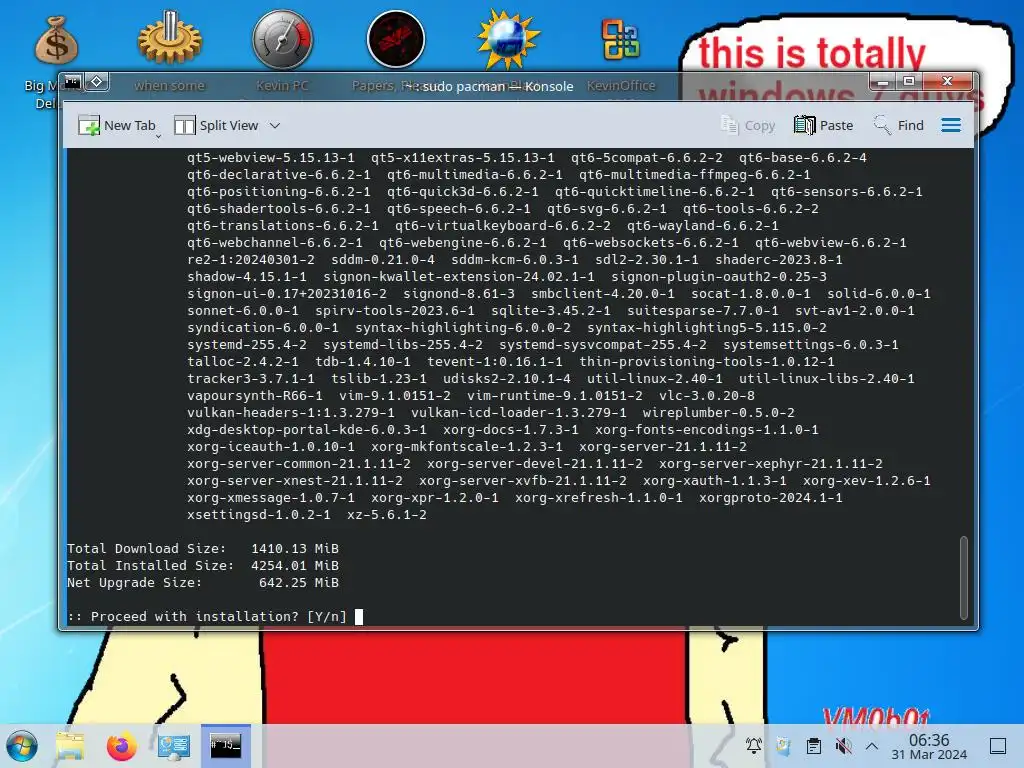Launch Firefox from the taskbar
1024x768 pixels.
(x=121, y=746)
